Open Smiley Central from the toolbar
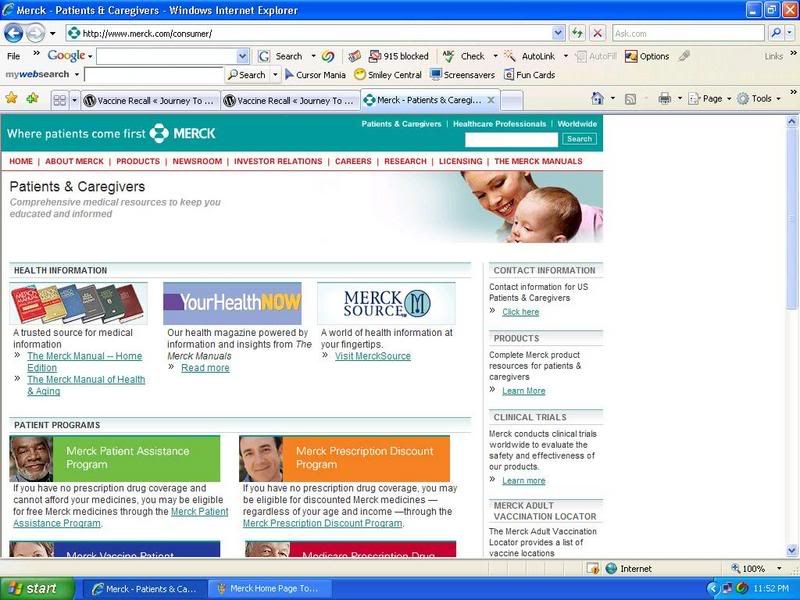Viewport: 800px width, 600px height. point(388,75)
